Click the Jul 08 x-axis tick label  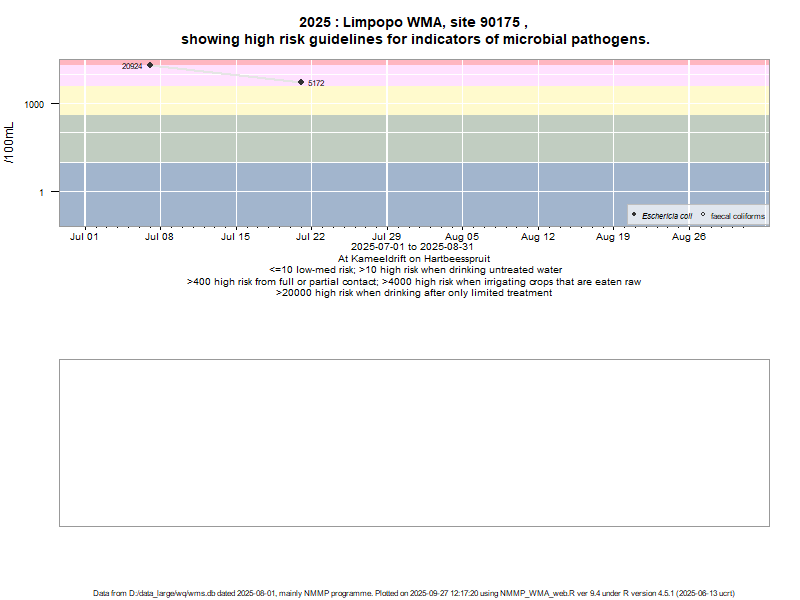[159, 237]
